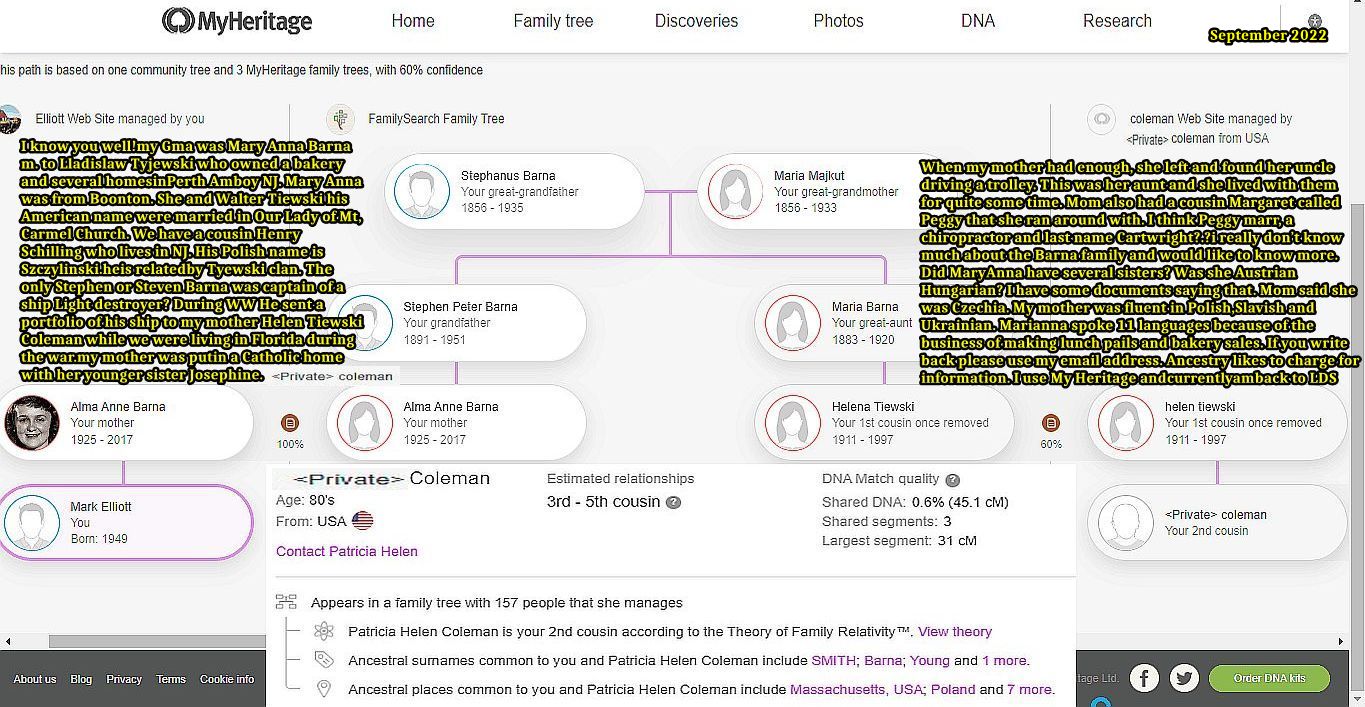The height and width of the screenshot is (707, 1365).
Task: Click the family tree icon beside 'Appears in a family tree'
Action: 286,602
